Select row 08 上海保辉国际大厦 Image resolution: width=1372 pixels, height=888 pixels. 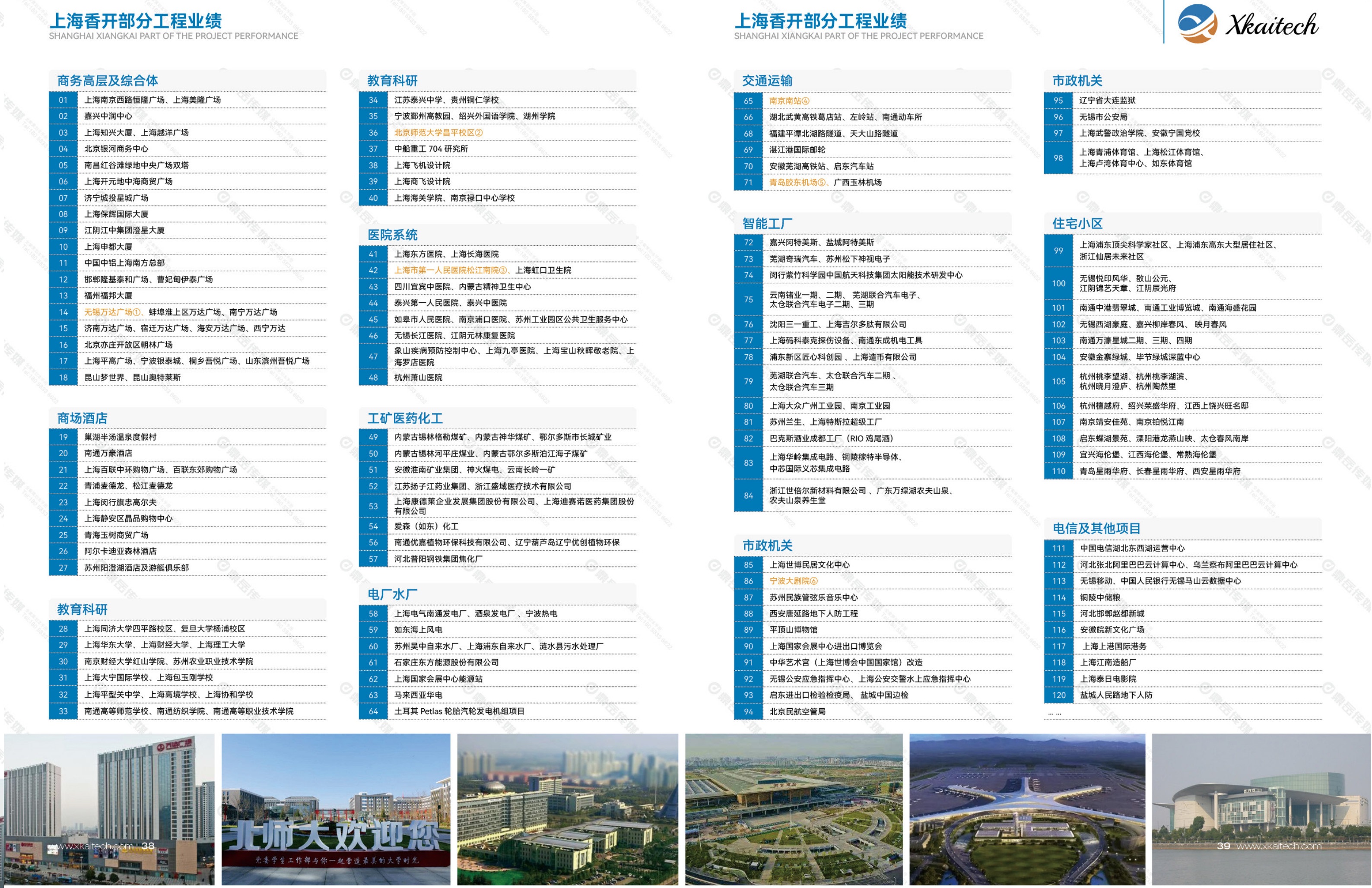point(187,214)
